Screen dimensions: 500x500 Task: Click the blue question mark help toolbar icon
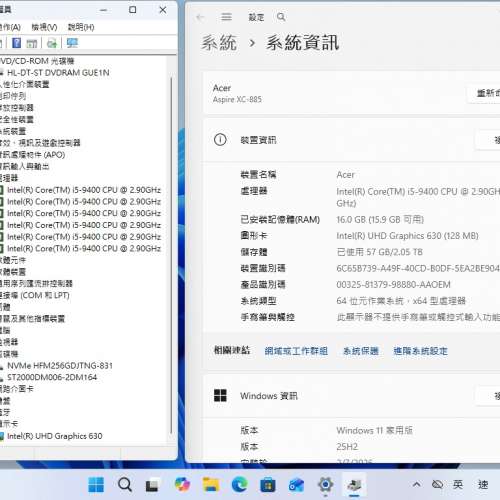(x=16, y=43)
